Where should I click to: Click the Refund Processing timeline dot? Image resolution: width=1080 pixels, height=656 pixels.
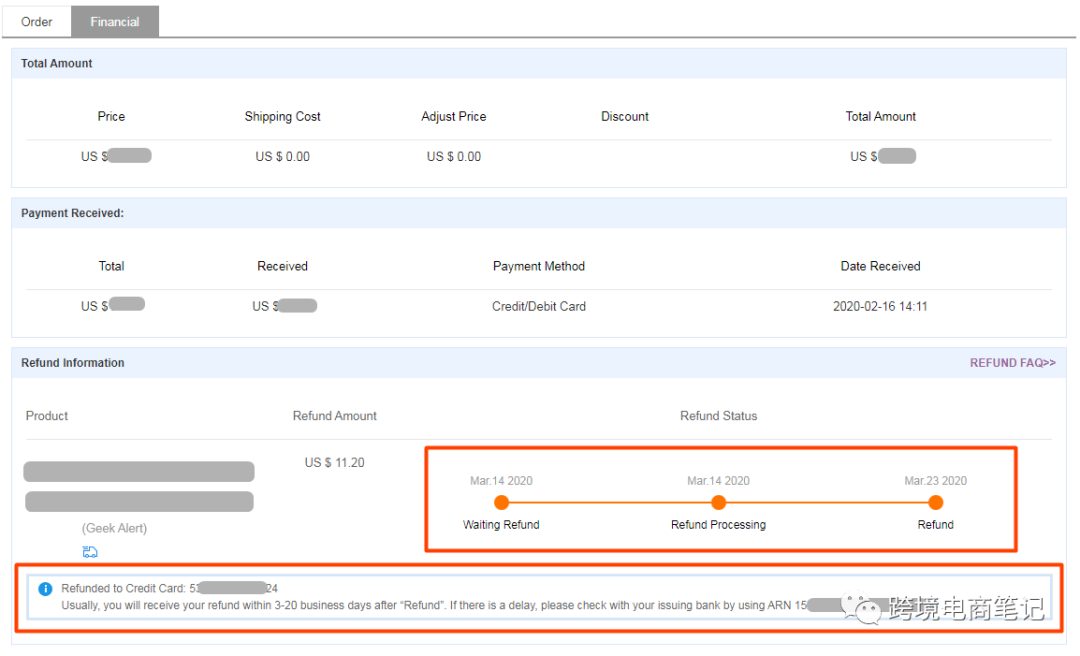(718, 502)
